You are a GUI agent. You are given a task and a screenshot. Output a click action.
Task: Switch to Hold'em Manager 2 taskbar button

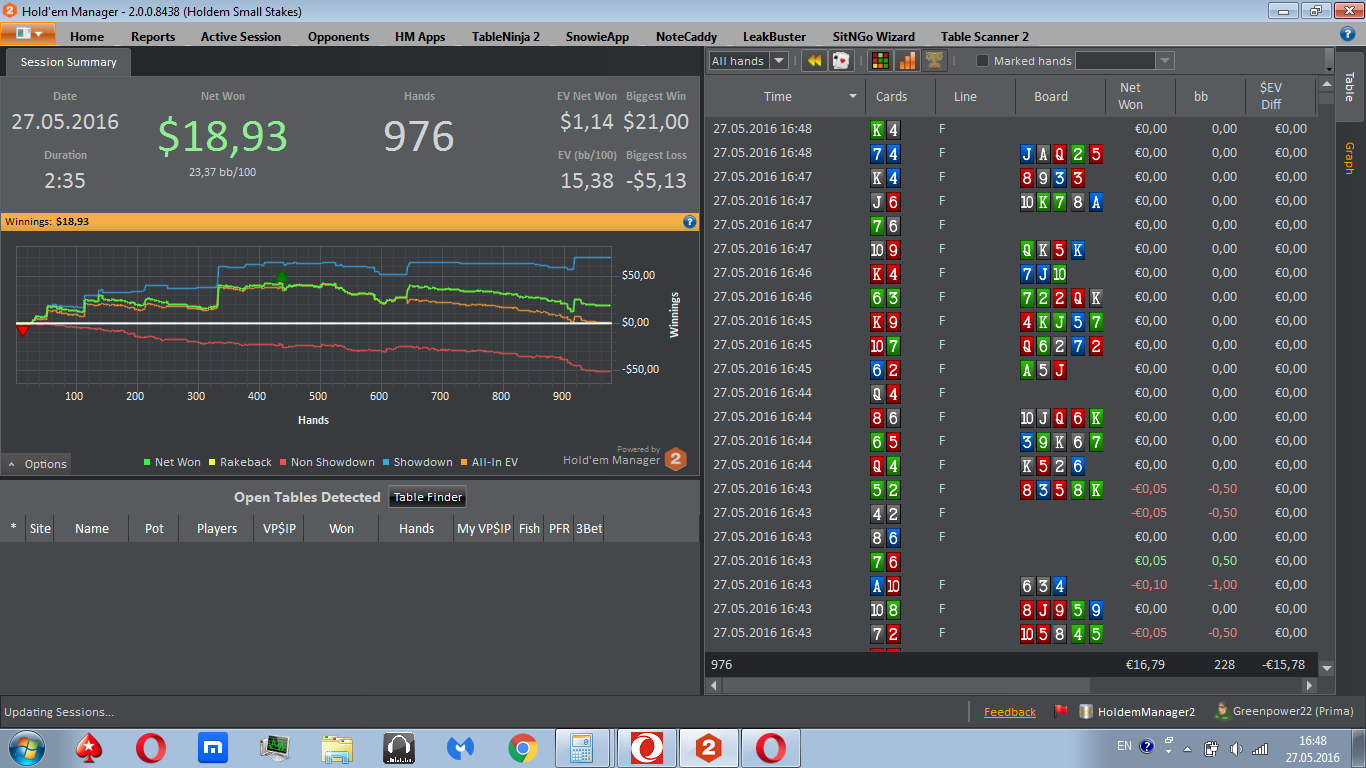pos(709,747)
